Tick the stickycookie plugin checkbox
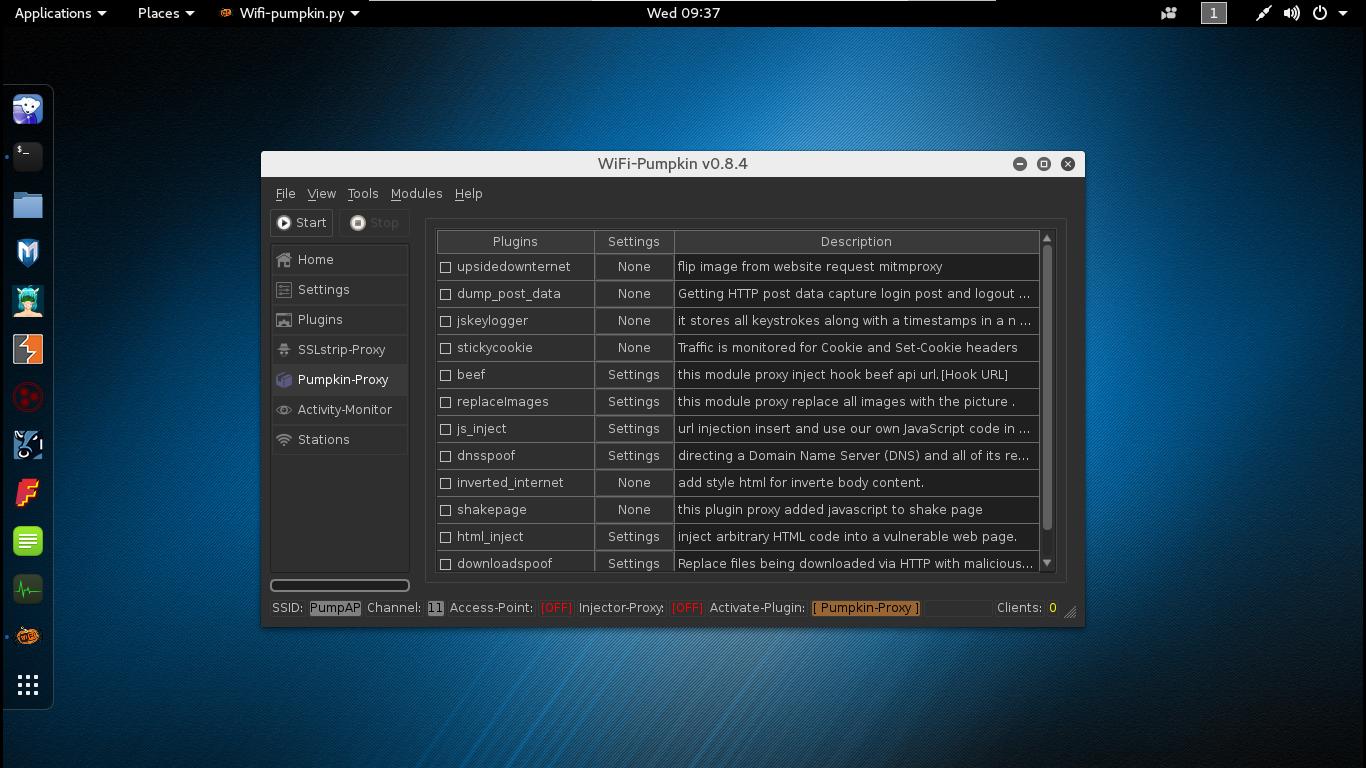1366x768 pixels. click(446, 348)
